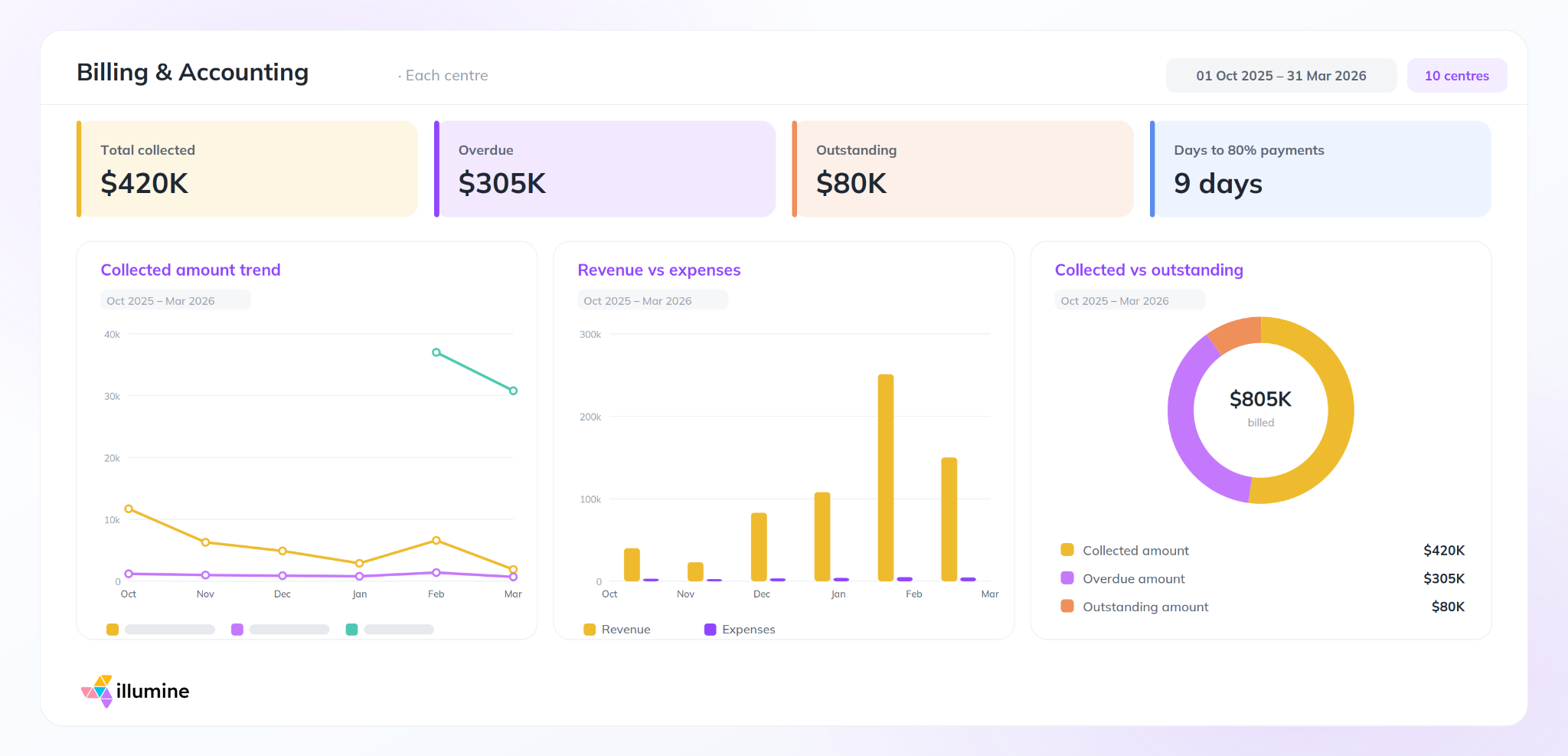Click the teal Mar data point
Image resolution: width=1568 pixels, height=756 pixels.
[x=513, y=391]
